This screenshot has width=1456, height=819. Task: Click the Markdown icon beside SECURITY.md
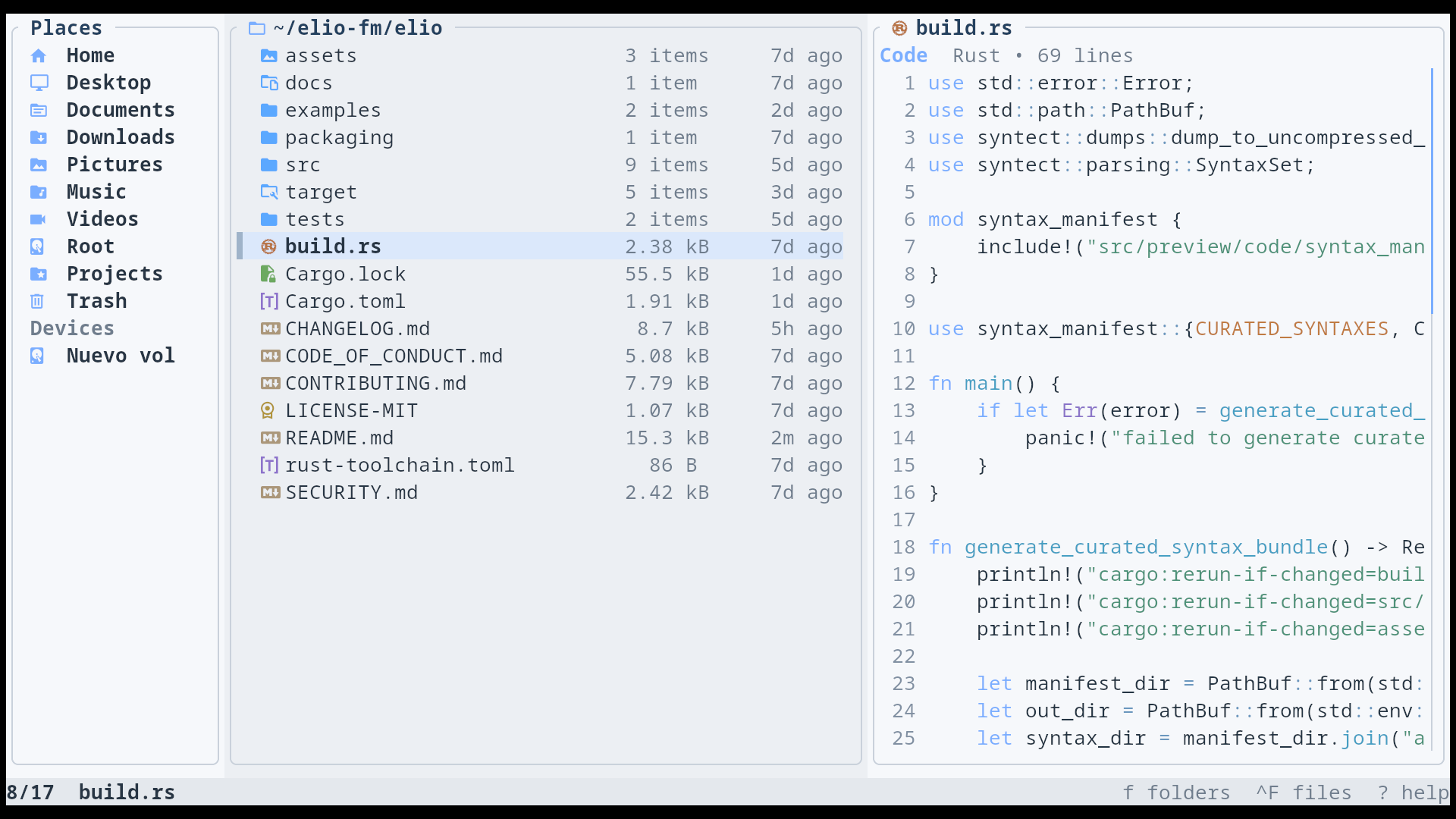[270, 493]
